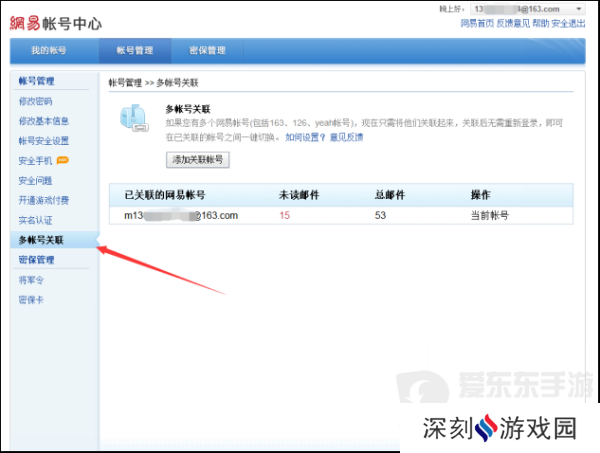Open 安全问题 in the sidebar
The width and height of the screenshot is (600, 453).
35,181
